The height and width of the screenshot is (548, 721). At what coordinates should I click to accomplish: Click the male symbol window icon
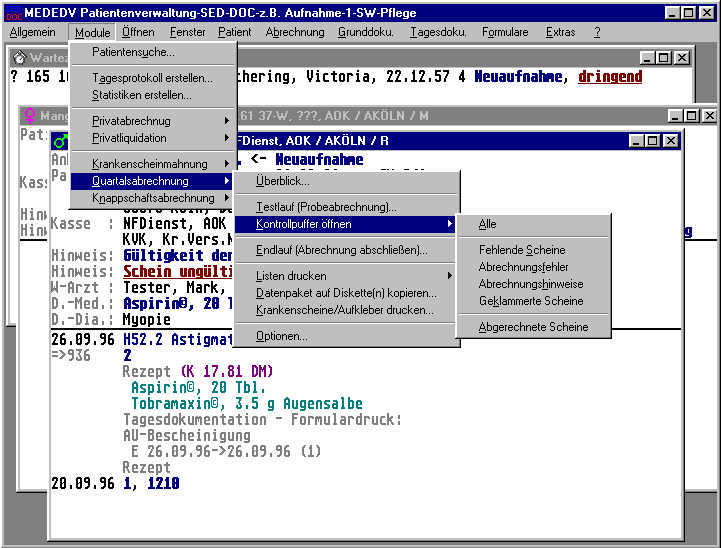(60, 141)
